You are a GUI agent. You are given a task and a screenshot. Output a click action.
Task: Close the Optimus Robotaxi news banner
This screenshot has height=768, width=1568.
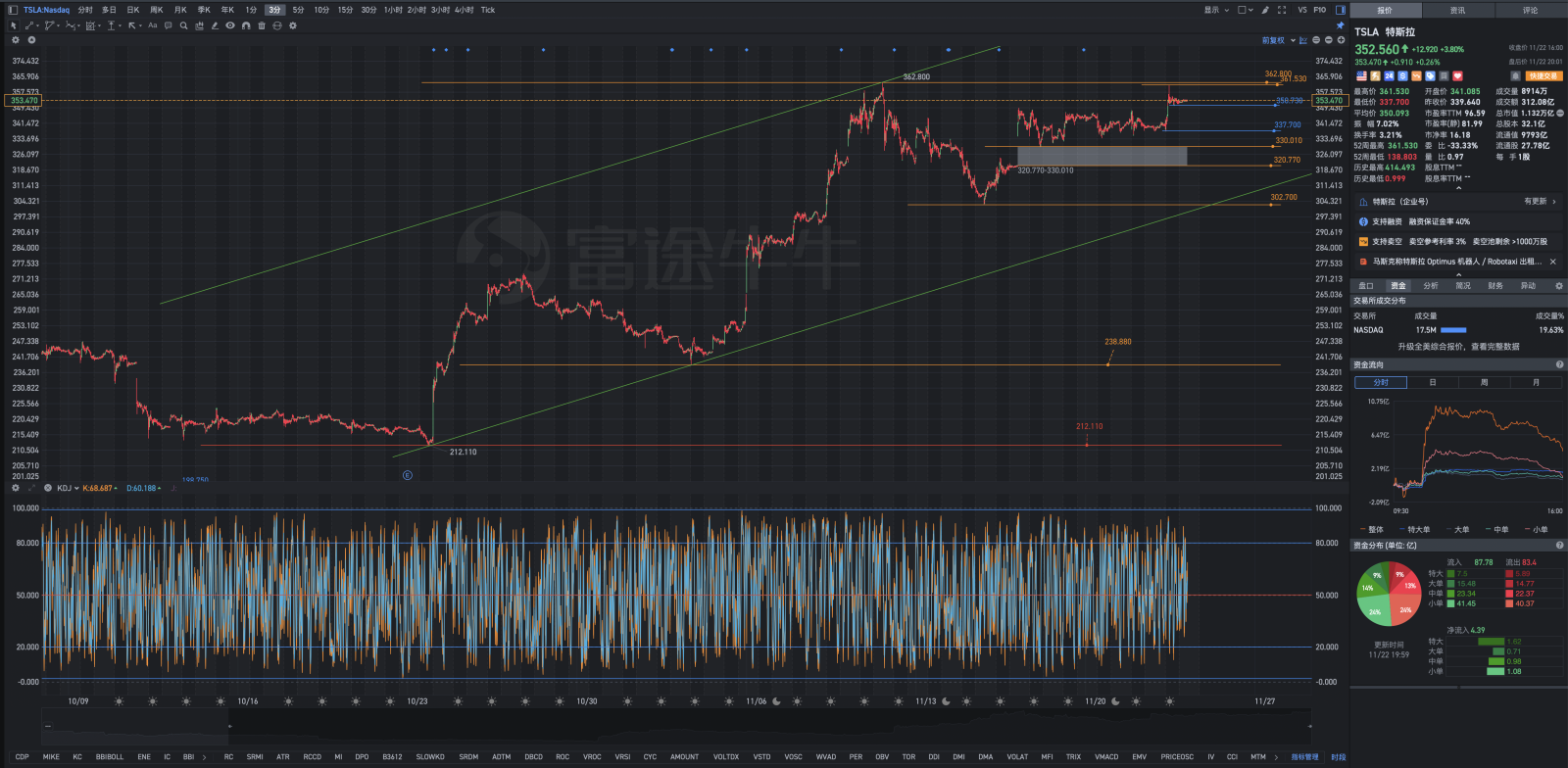[1553, 262]
